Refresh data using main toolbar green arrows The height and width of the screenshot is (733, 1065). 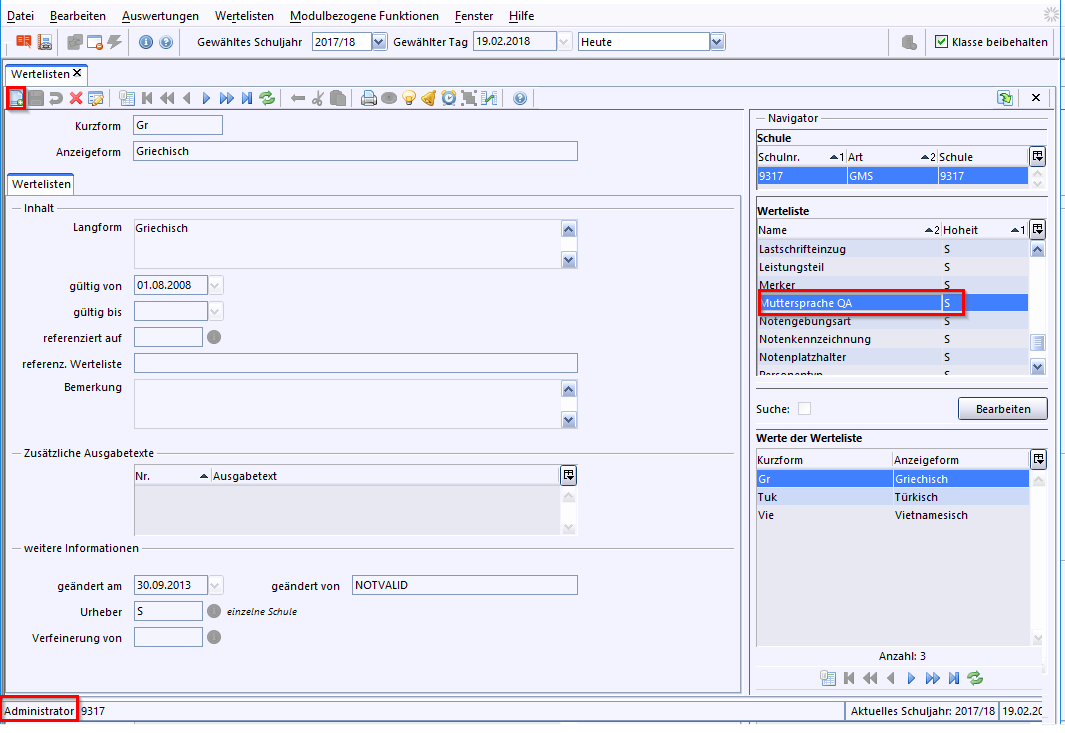(267, 99)
